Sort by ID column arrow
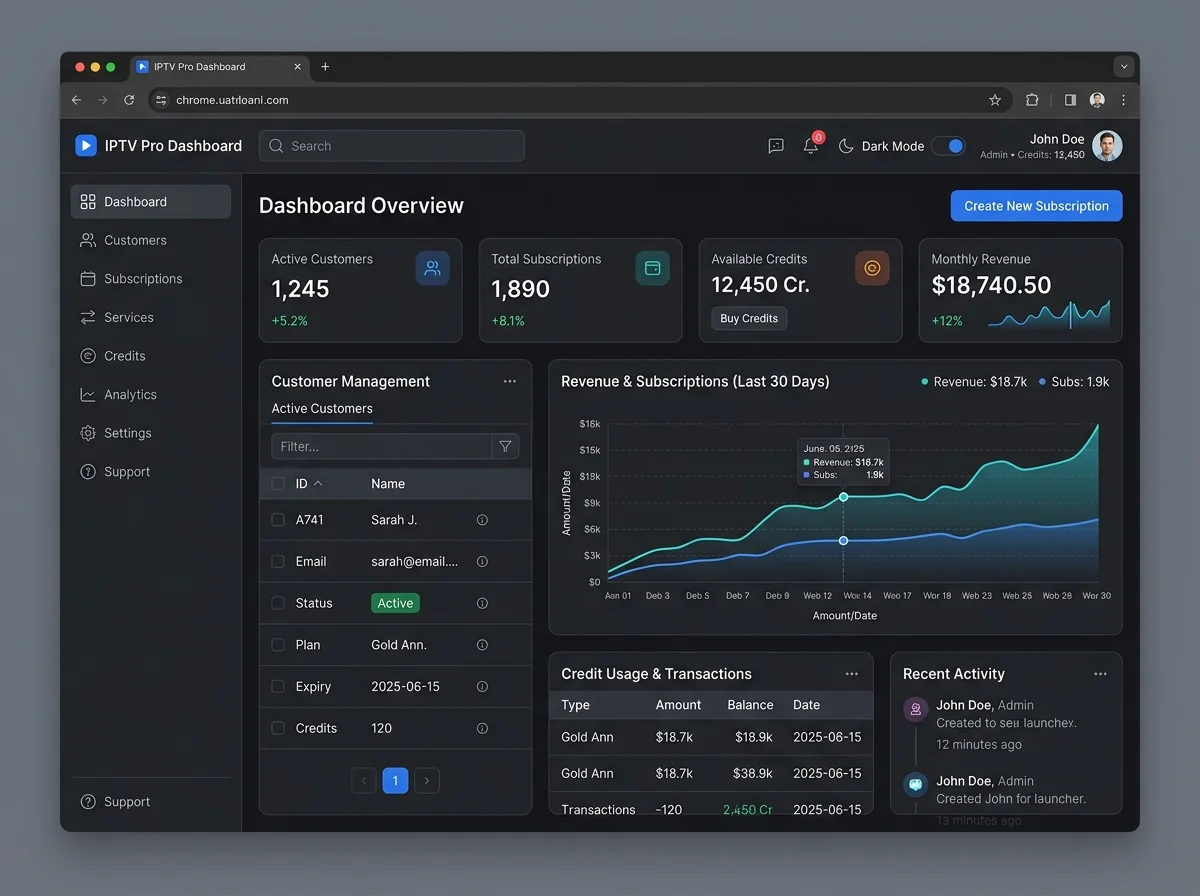The image size is (1200, 896). coord(318,484)
